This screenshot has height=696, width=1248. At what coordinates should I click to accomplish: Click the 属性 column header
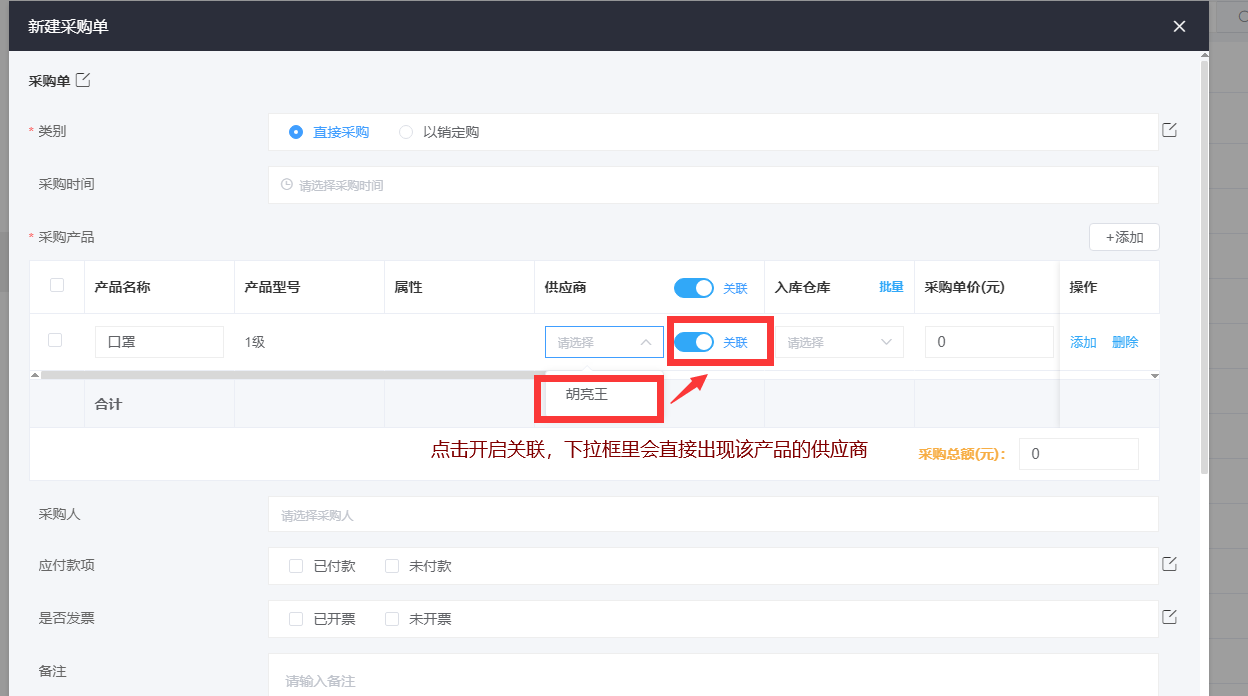pyautogui.click(x=408, y=287)
